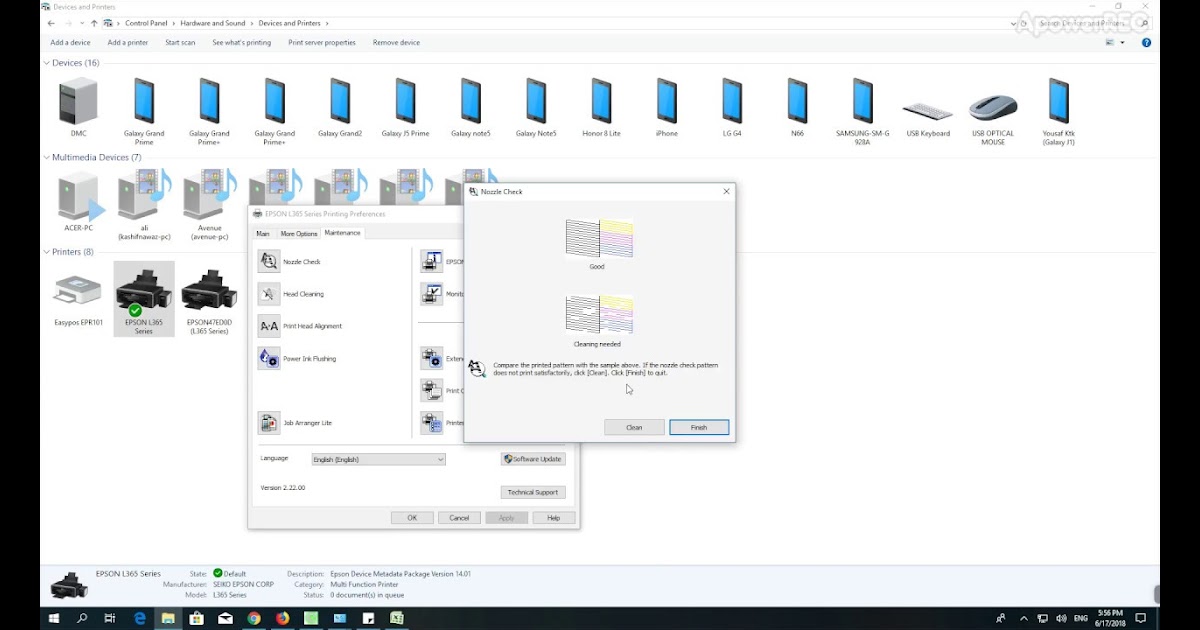Select the N66 device icon
The image size is (1200, 630).
797,101
